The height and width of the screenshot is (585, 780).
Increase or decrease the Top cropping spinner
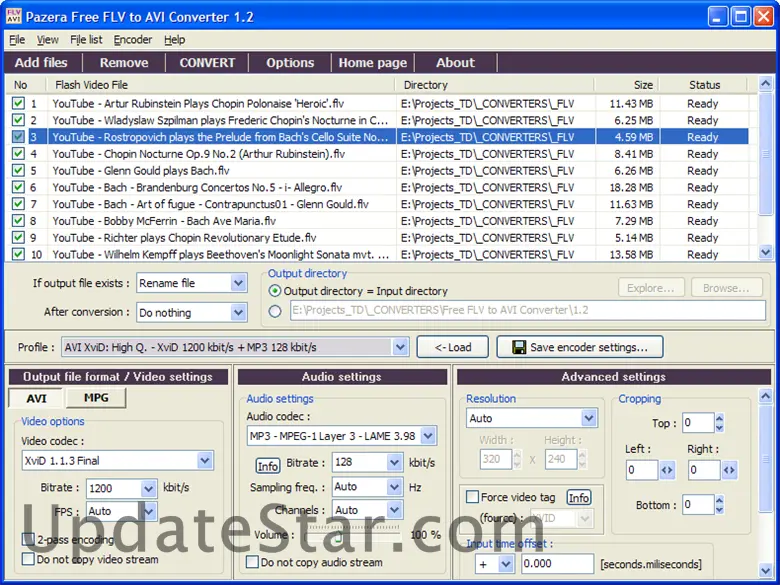(719, 423)
